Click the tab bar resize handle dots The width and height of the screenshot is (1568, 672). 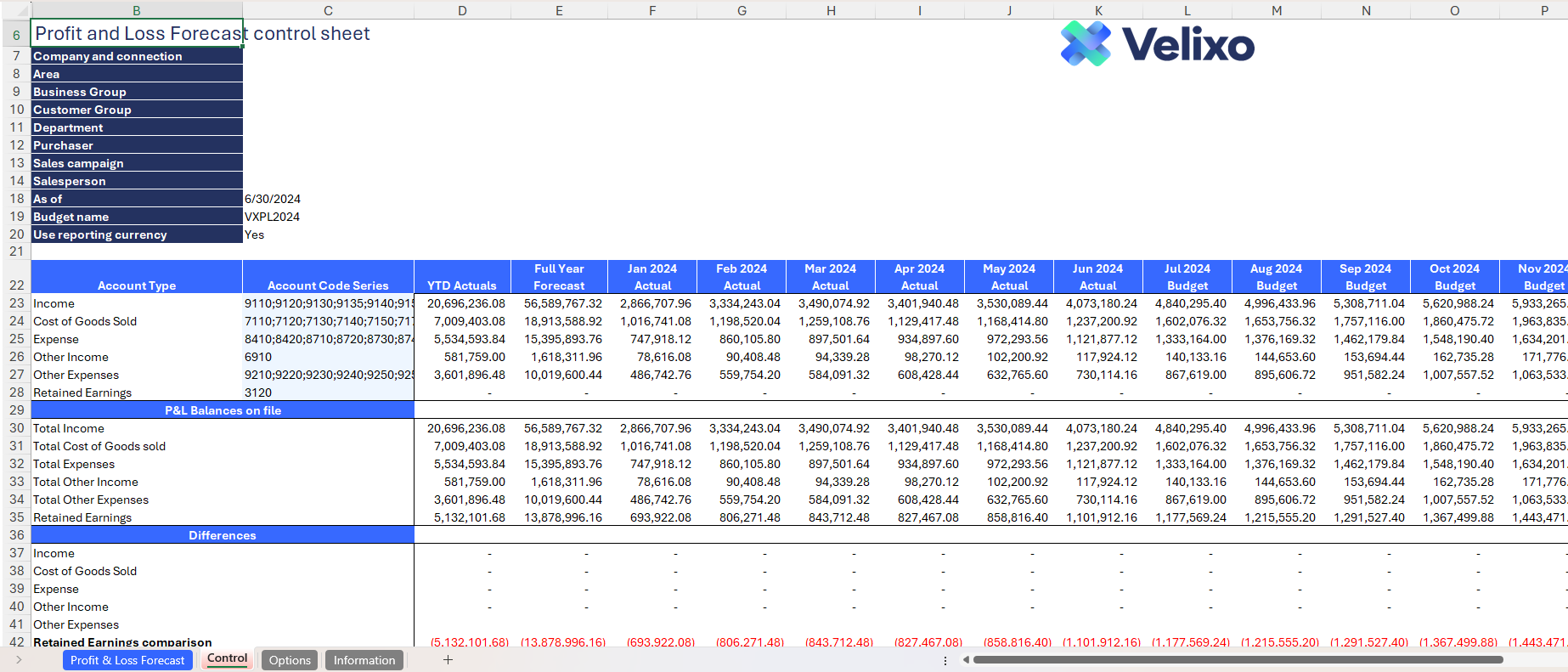(x=945, y=660)
